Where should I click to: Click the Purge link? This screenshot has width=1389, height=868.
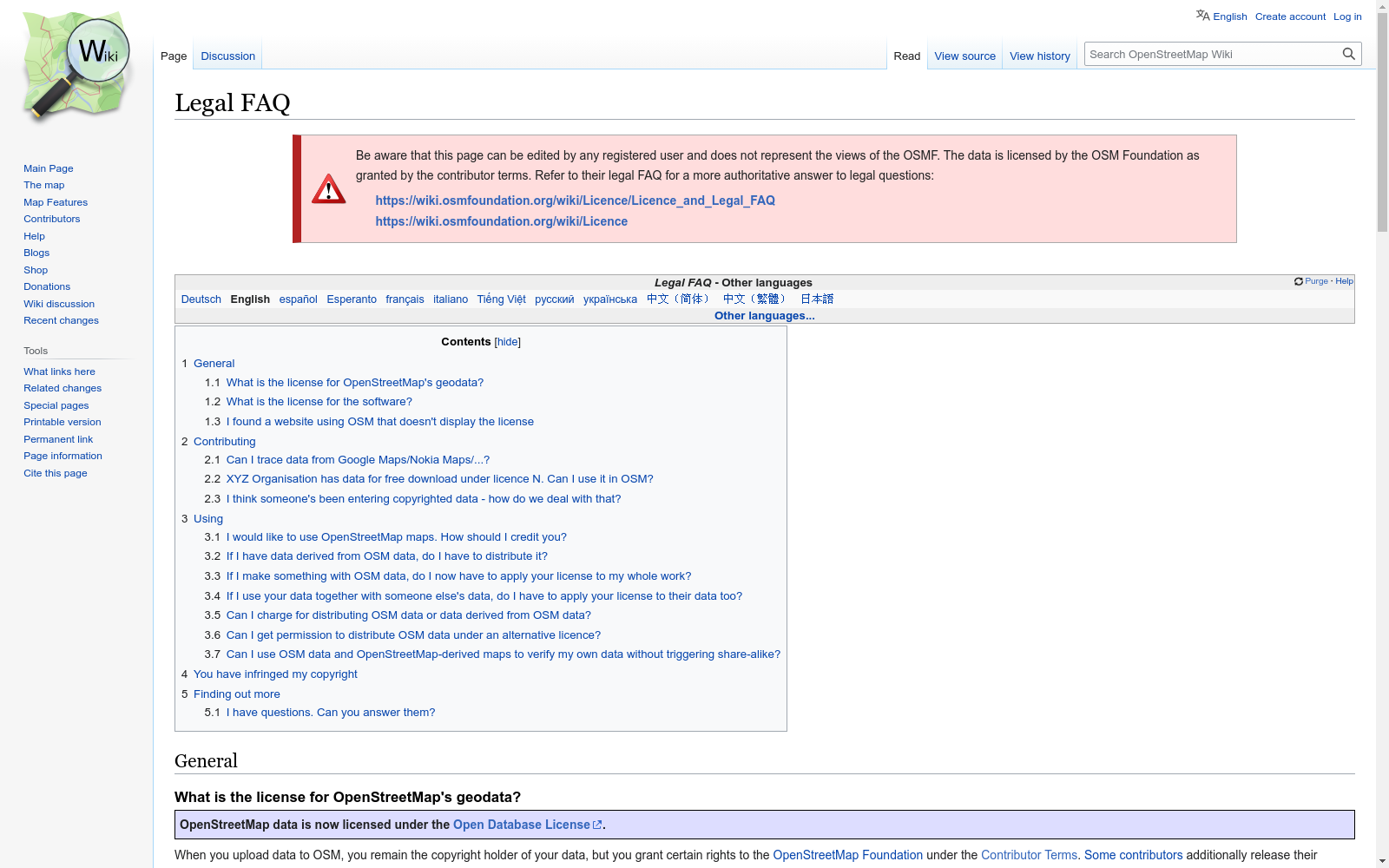point(1316,281)
